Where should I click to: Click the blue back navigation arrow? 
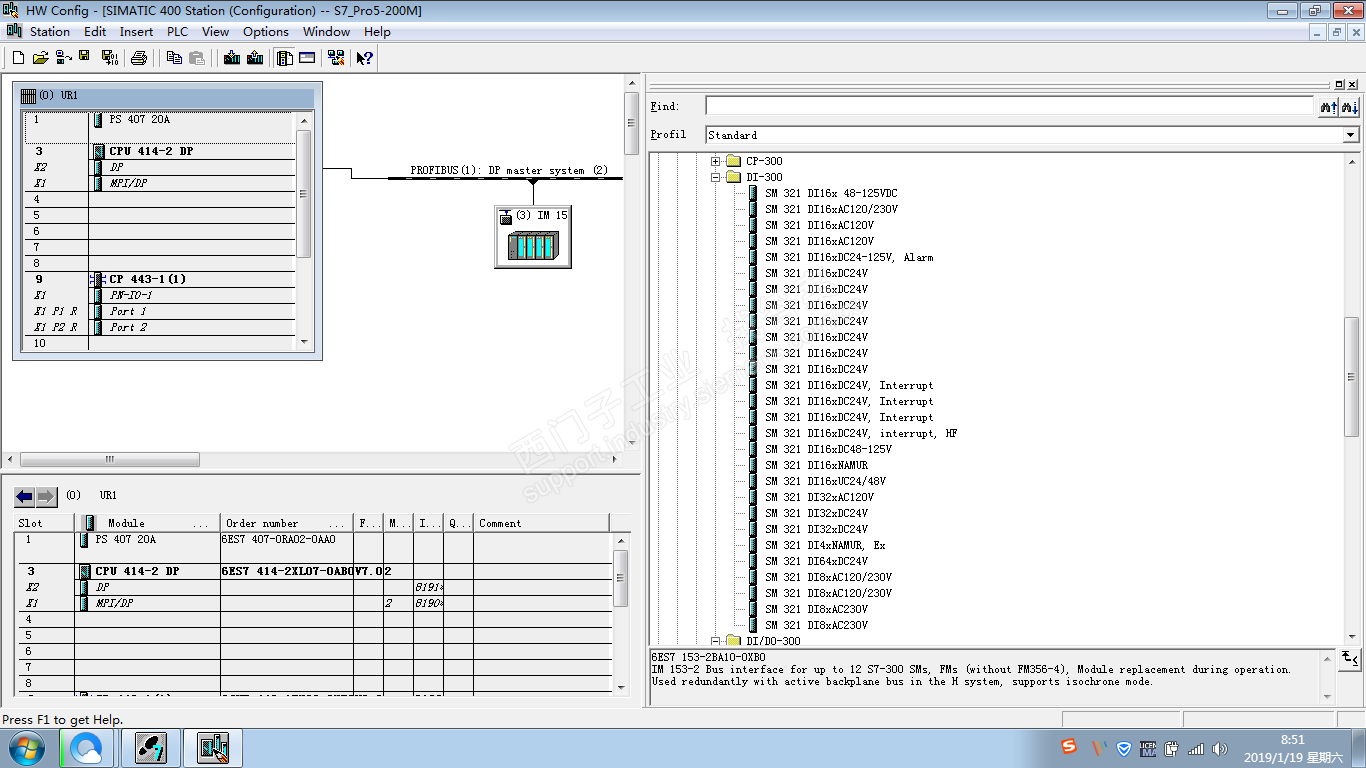click(x=25, y=496)
